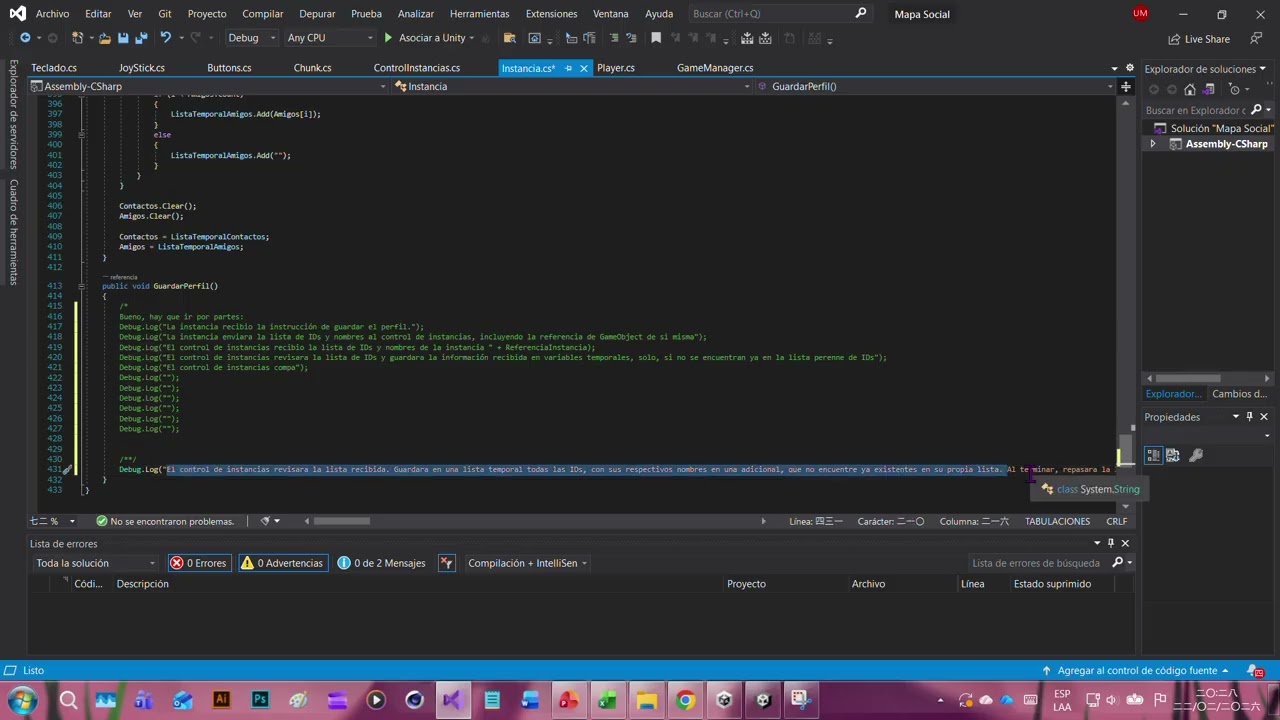This screenshot has height=720, width=1280.
Task: Toggle auto-hide pin of Propiedades panel
Action: [1249, 417]
